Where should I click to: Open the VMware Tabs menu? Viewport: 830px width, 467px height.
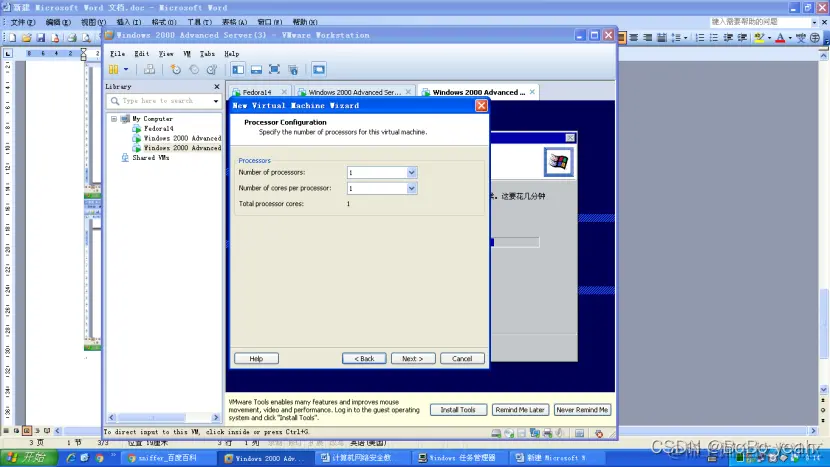tap(207, 53)
